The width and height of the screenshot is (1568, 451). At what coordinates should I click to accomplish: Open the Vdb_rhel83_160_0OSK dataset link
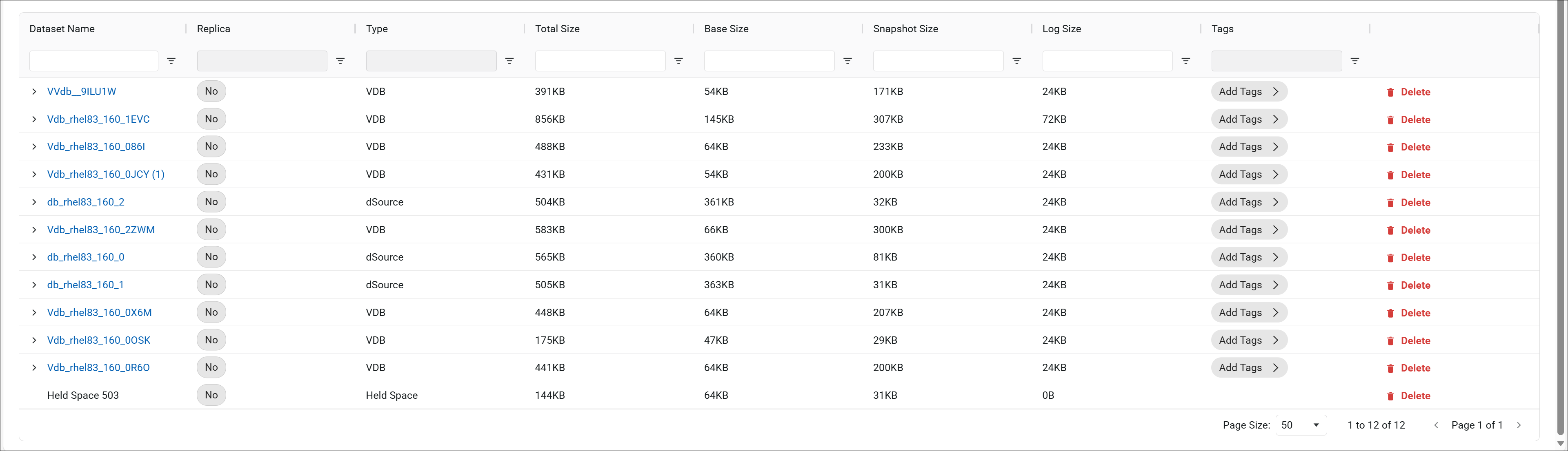99,340
